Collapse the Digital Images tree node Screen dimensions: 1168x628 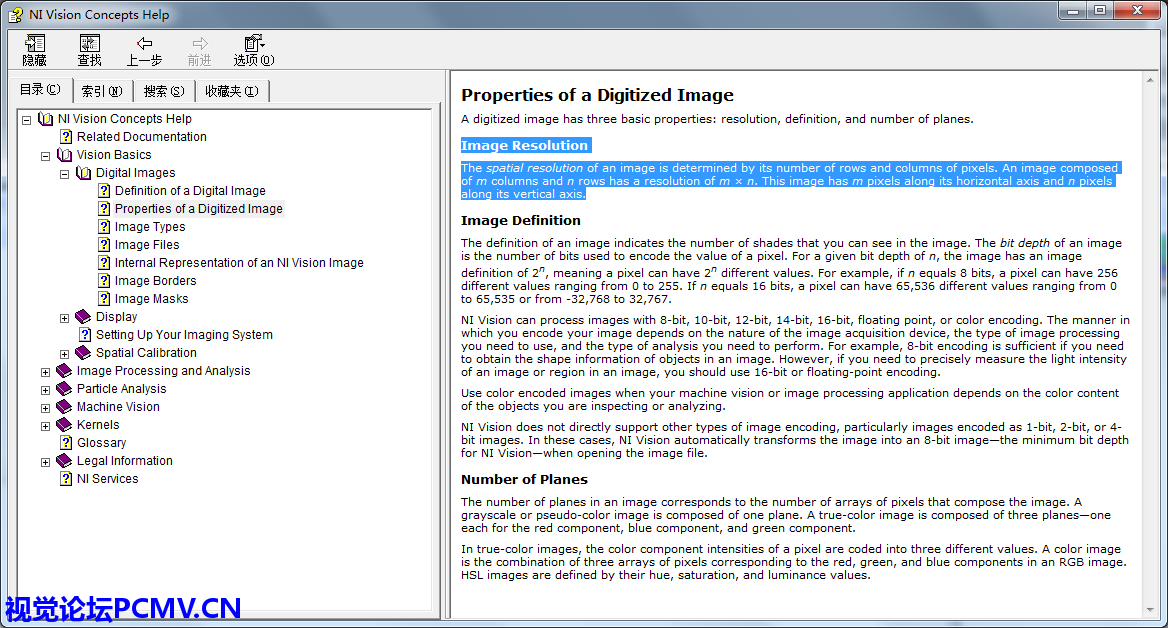point(65,174)
